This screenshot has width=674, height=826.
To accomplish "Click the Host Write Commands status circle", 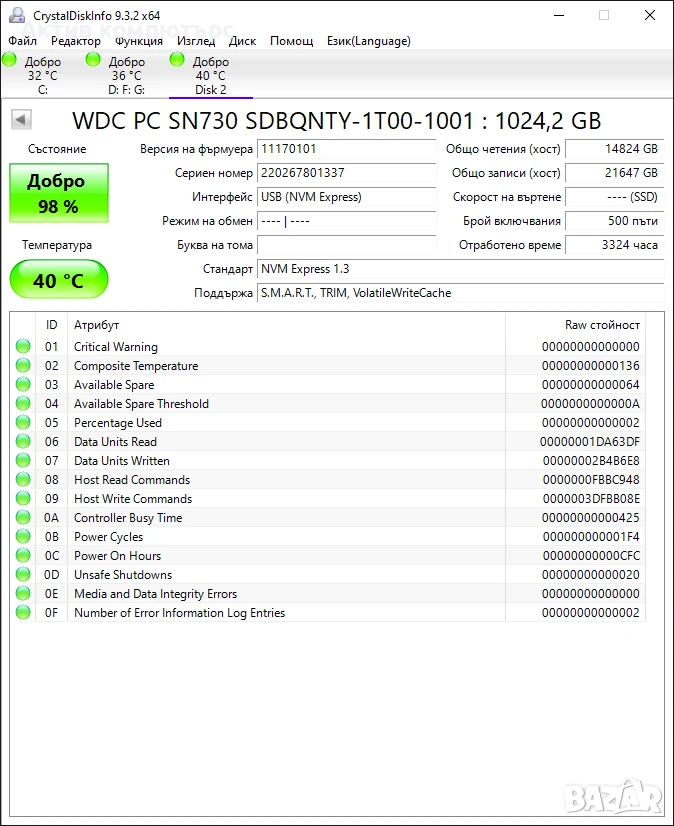I will (x=23, y=498).
